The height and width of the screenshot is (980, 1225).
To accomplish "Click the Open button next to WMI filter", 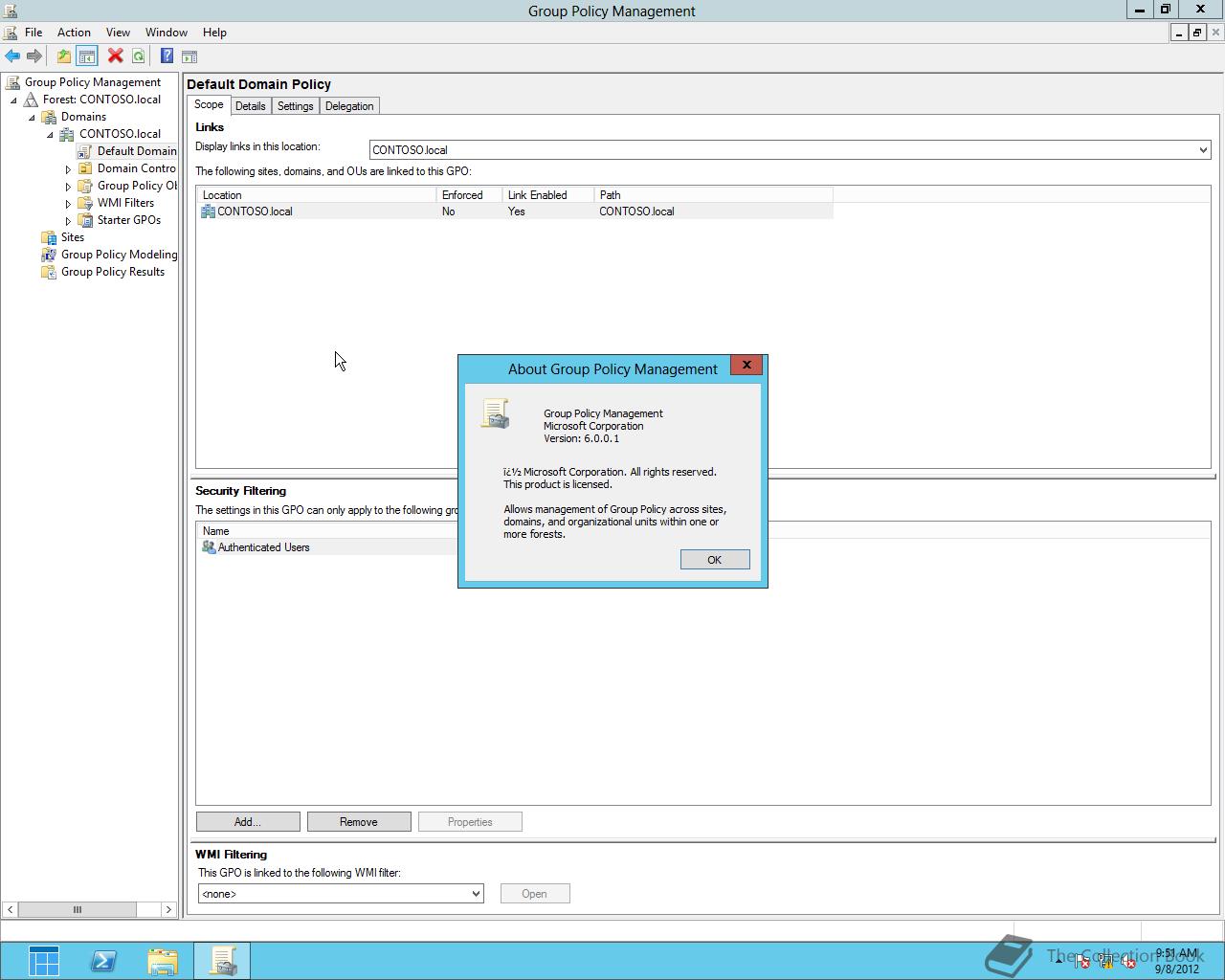I will (x=535, y=894).
